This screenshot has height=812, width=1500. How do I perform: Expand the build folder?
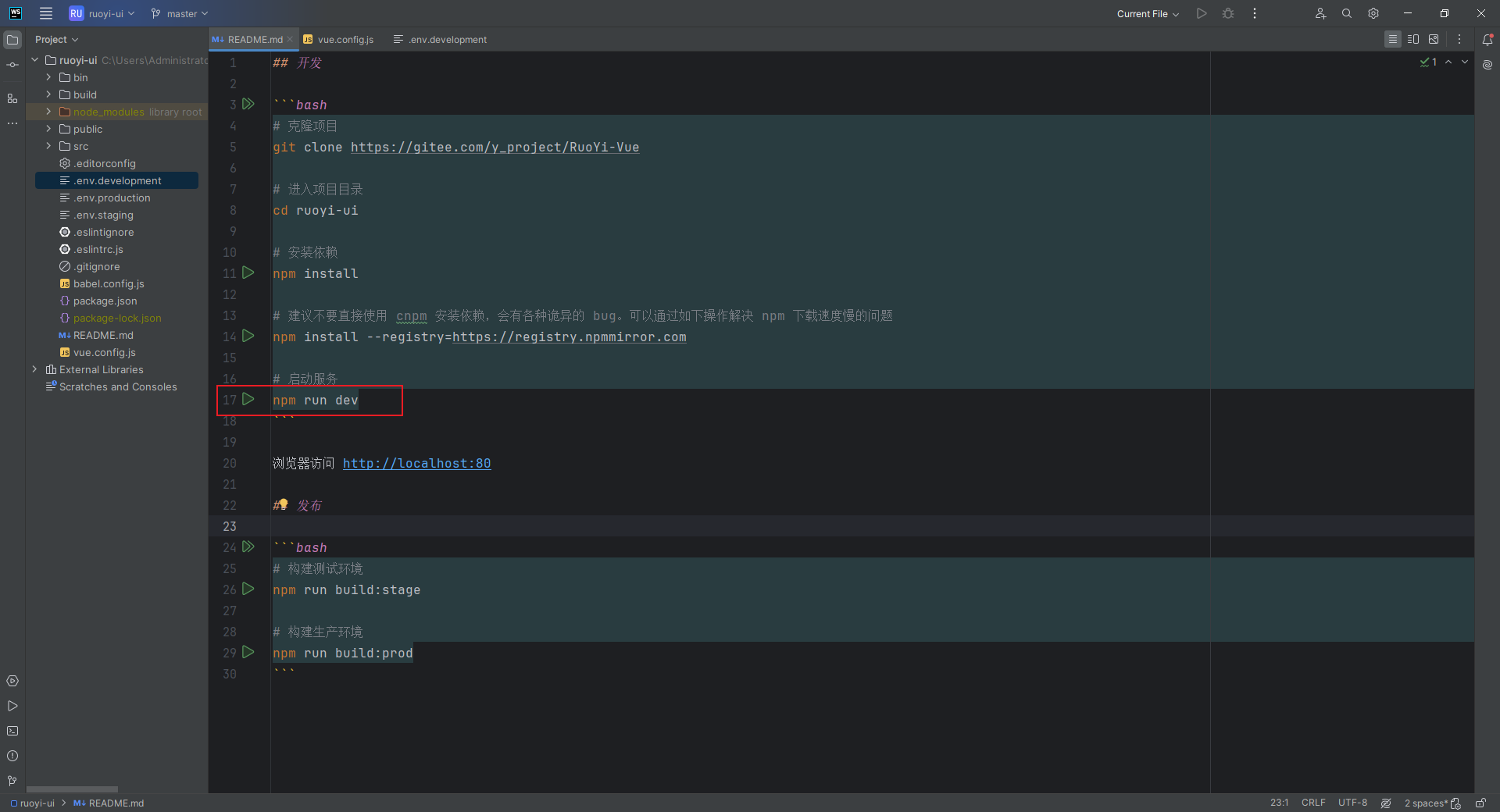click(48, 94)
